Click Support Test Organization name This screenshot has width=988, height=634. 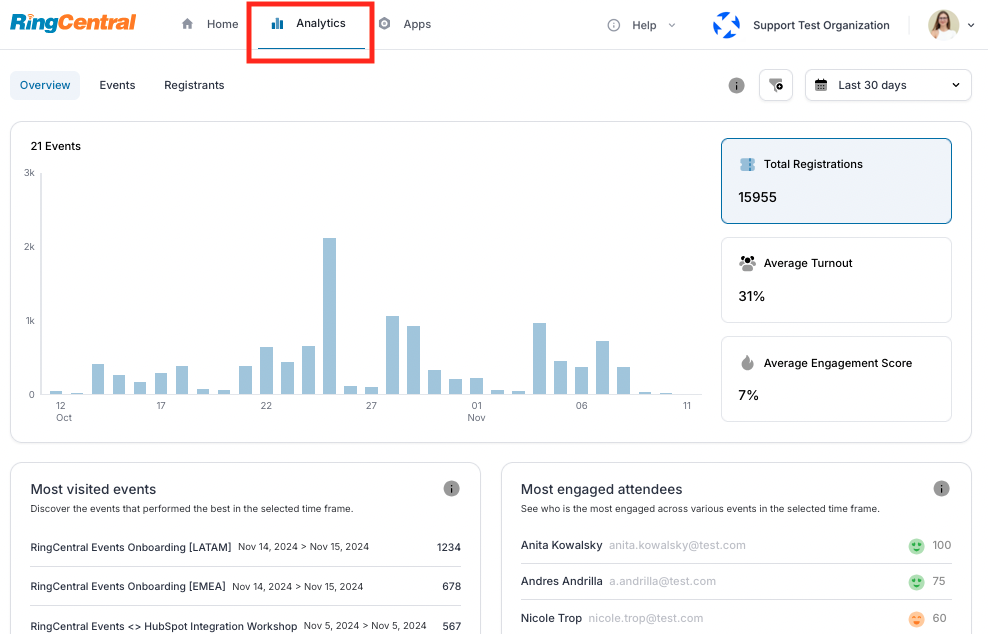tap(821, 25)
